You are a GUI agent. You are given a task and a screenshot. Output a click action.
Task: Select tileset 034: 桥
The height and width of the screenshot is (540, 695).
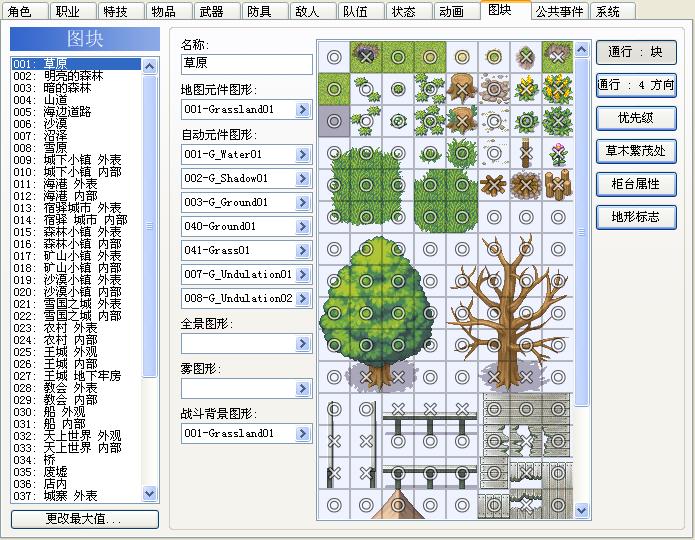click(76, 459)
